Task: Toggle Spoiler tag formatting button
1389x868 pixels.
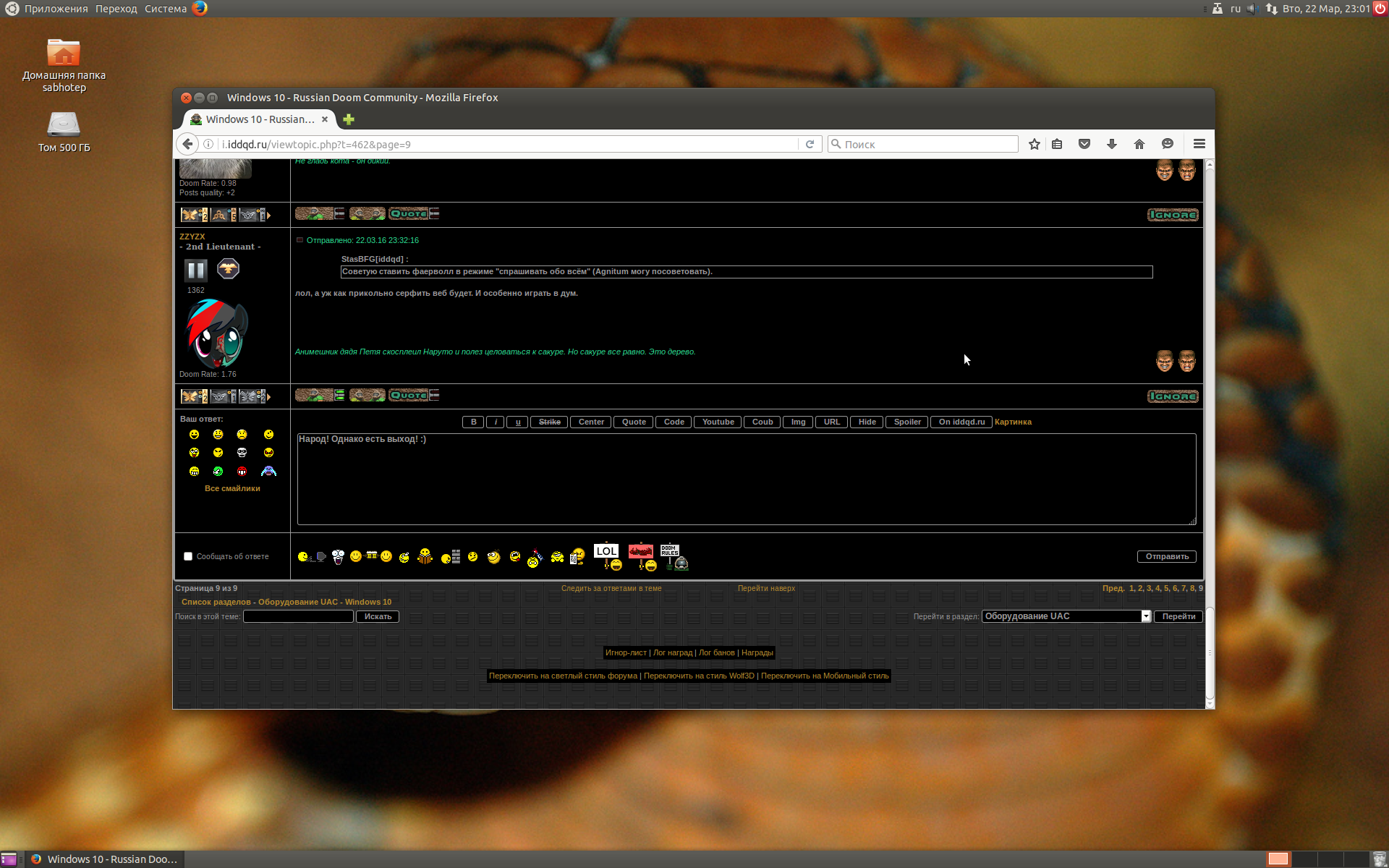Action: point(906,422)
